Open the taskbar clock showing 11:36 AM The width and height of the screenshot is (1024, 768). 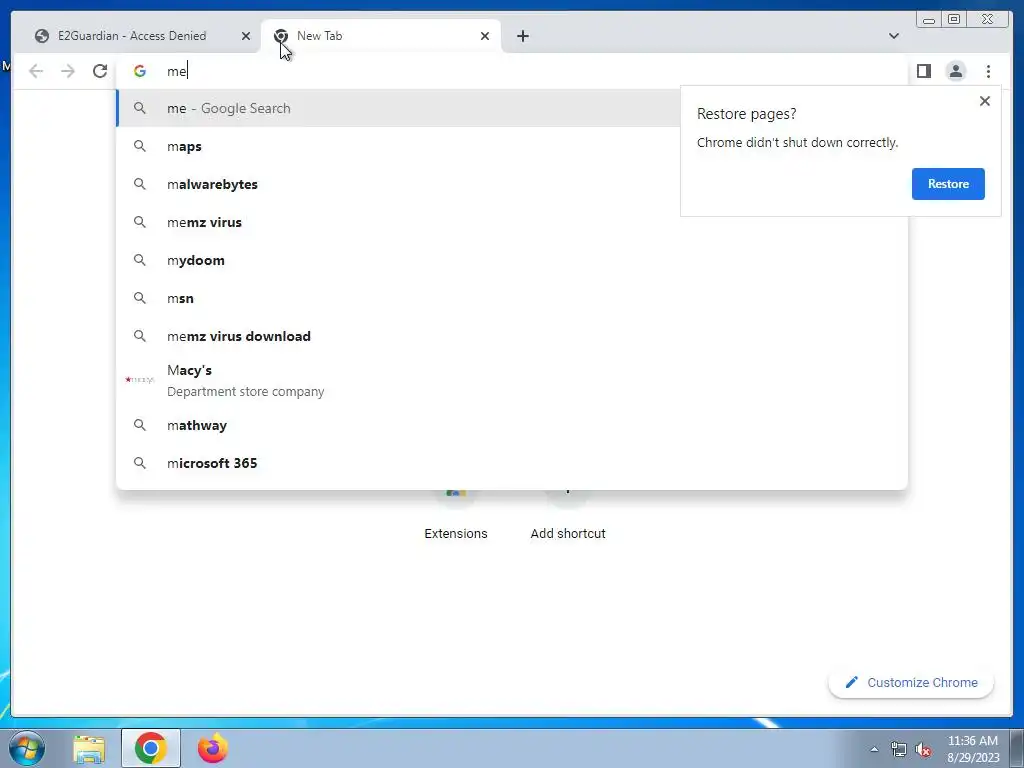(973, 749)
